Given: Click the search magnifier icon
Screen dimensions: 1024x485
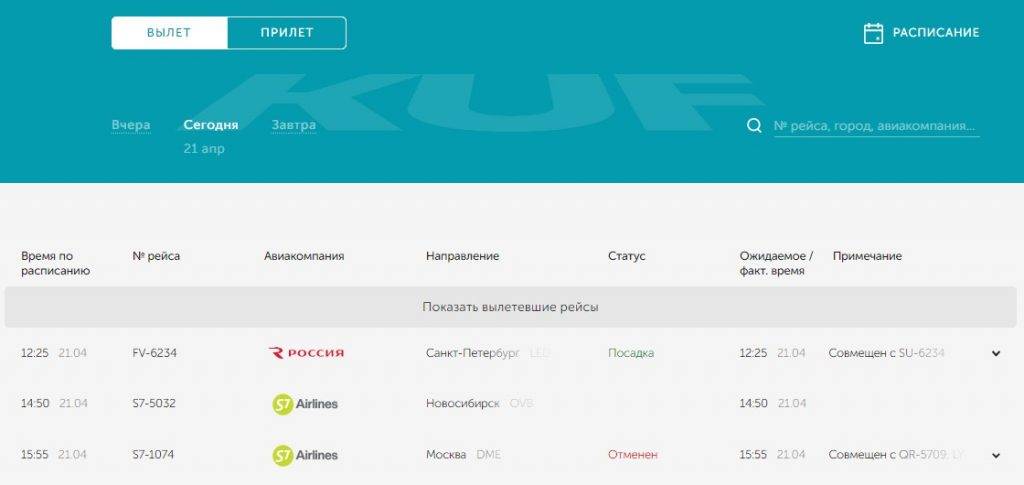Looking at the screenshot, I should (754, 125).
